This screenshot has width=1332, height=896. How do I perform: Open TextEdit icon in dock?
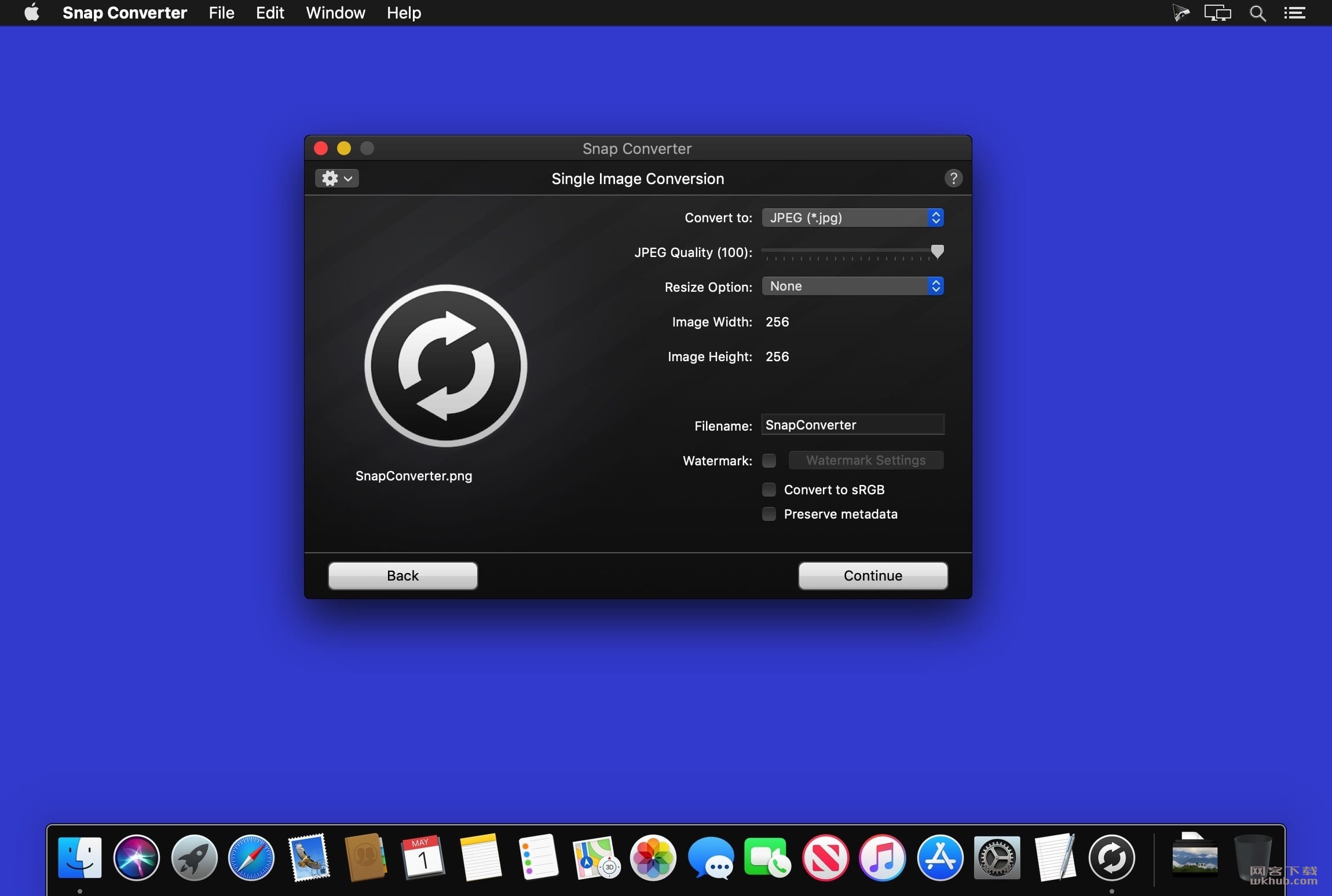1055,857
